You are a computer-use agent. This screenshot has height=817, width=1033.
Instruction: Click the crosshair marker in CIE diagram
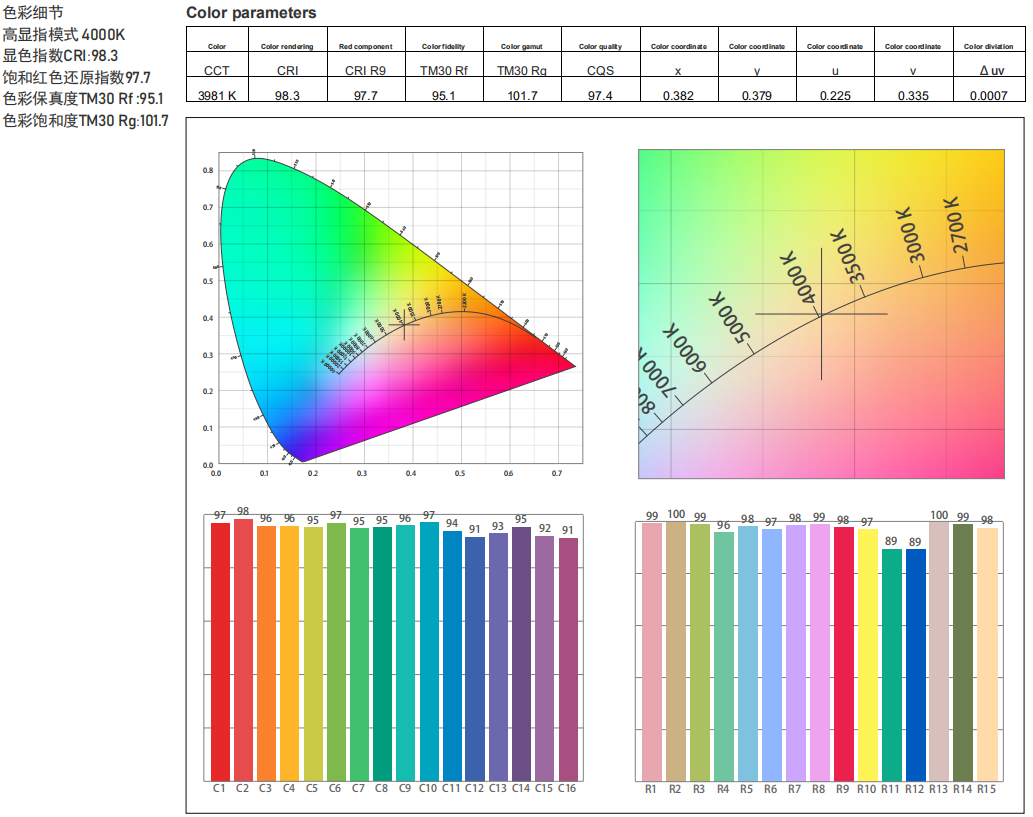pos(404,325)
